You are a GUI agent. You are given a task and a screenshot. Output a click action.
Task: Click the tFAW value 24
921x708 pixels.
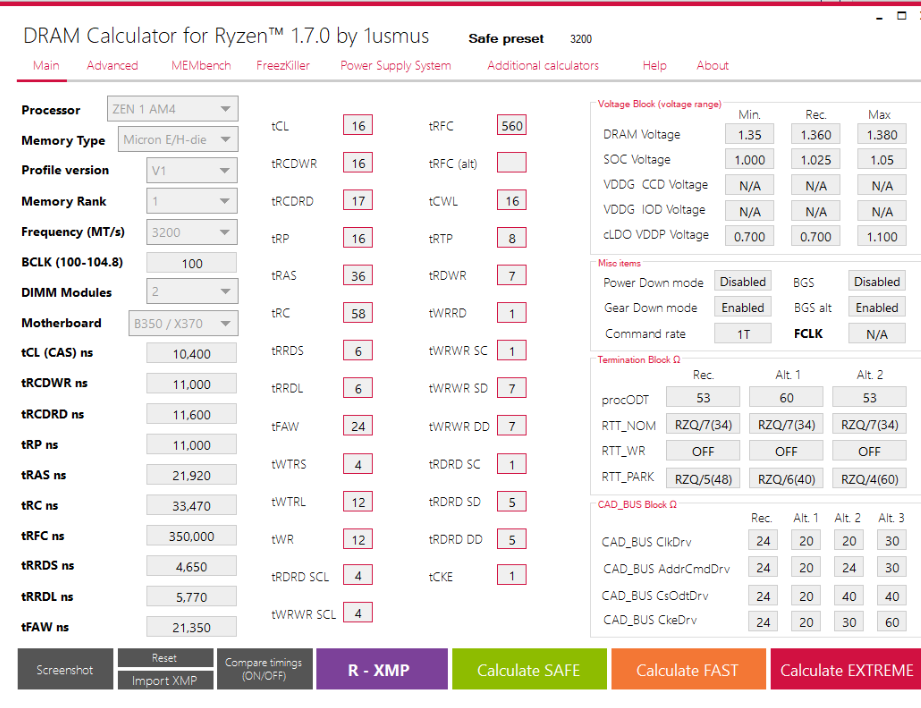pyautogui.click(x=358, y=427)
